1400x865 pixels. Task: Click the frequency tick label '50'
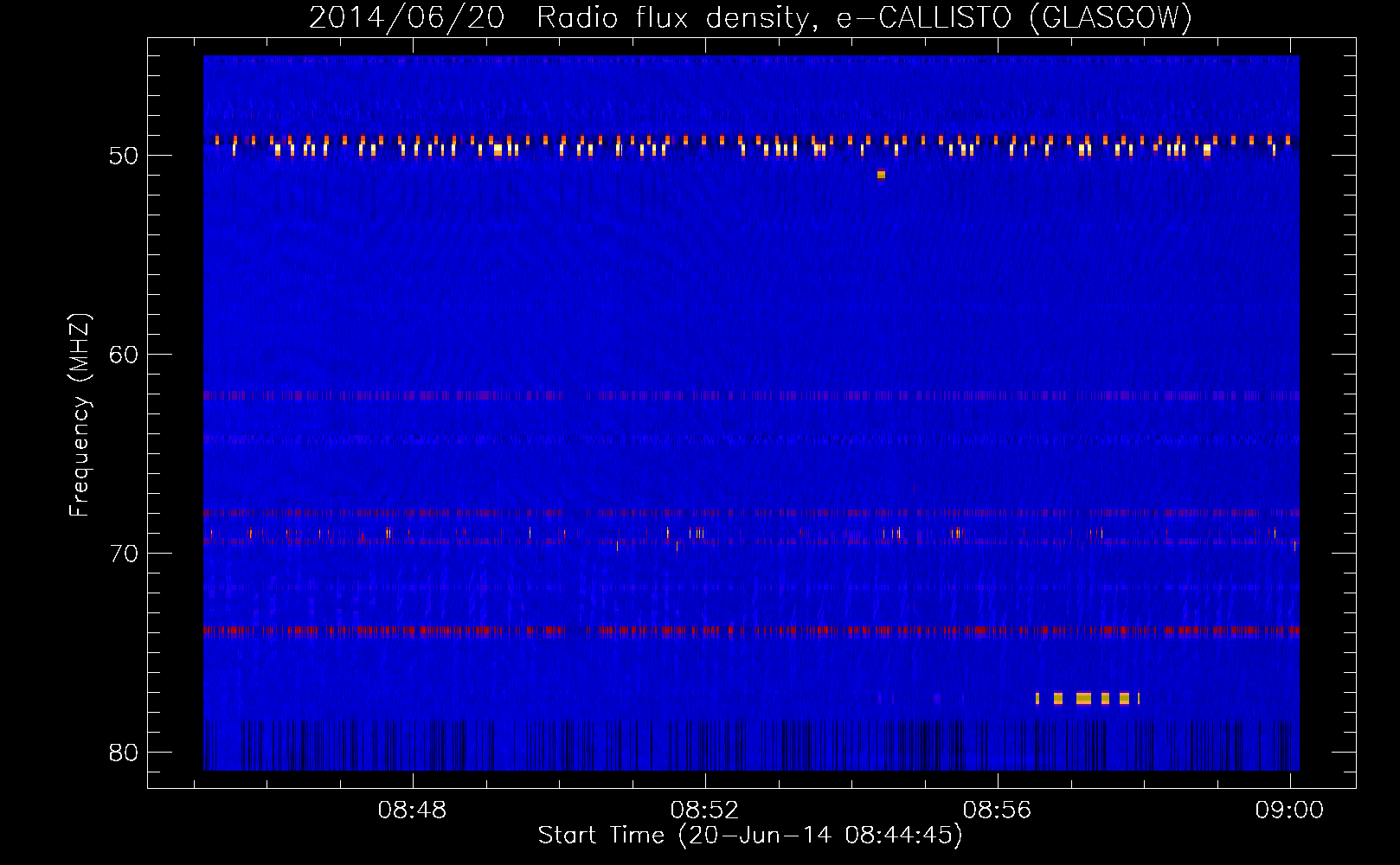(124, 156)
